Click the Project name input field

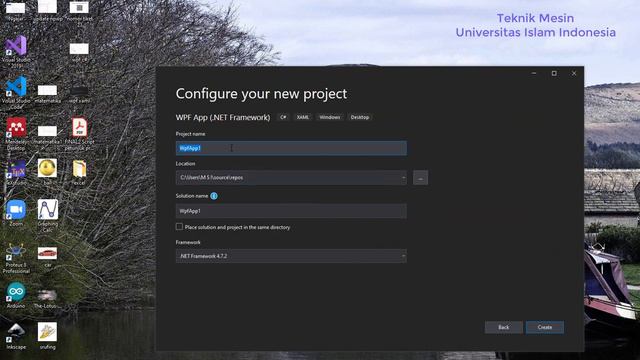pos(291,148)
